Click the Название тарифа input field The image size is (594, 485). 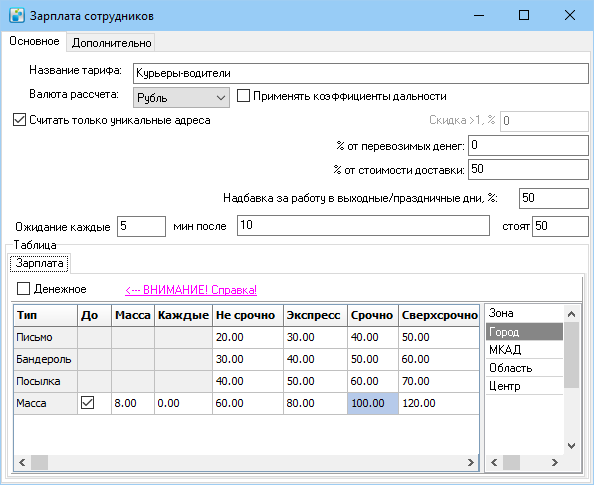point(361,73)
